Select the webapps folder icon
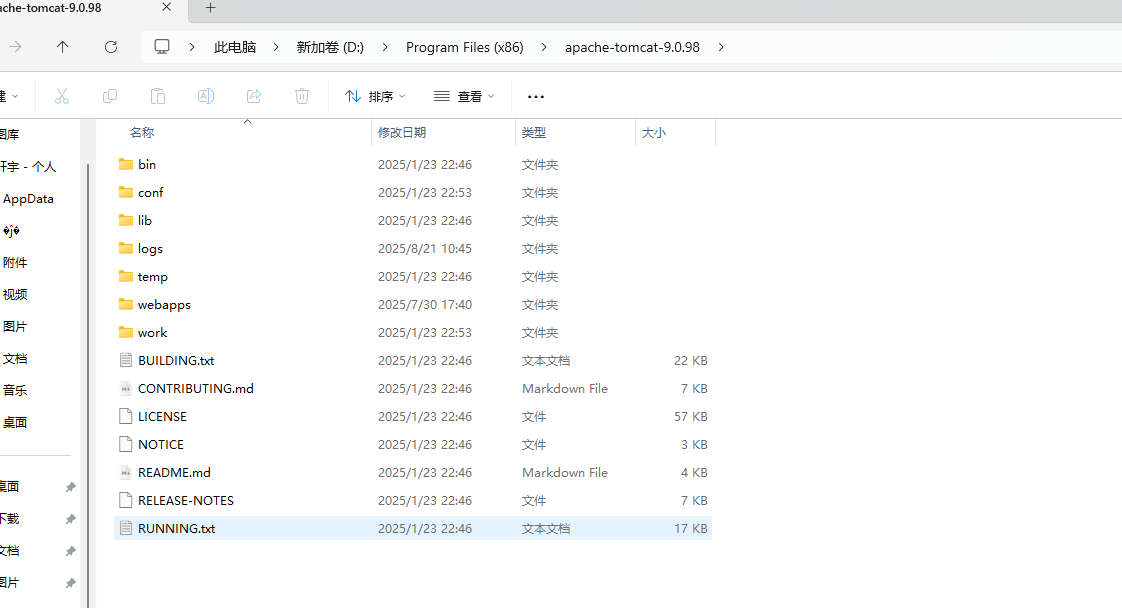 (126, 304)
